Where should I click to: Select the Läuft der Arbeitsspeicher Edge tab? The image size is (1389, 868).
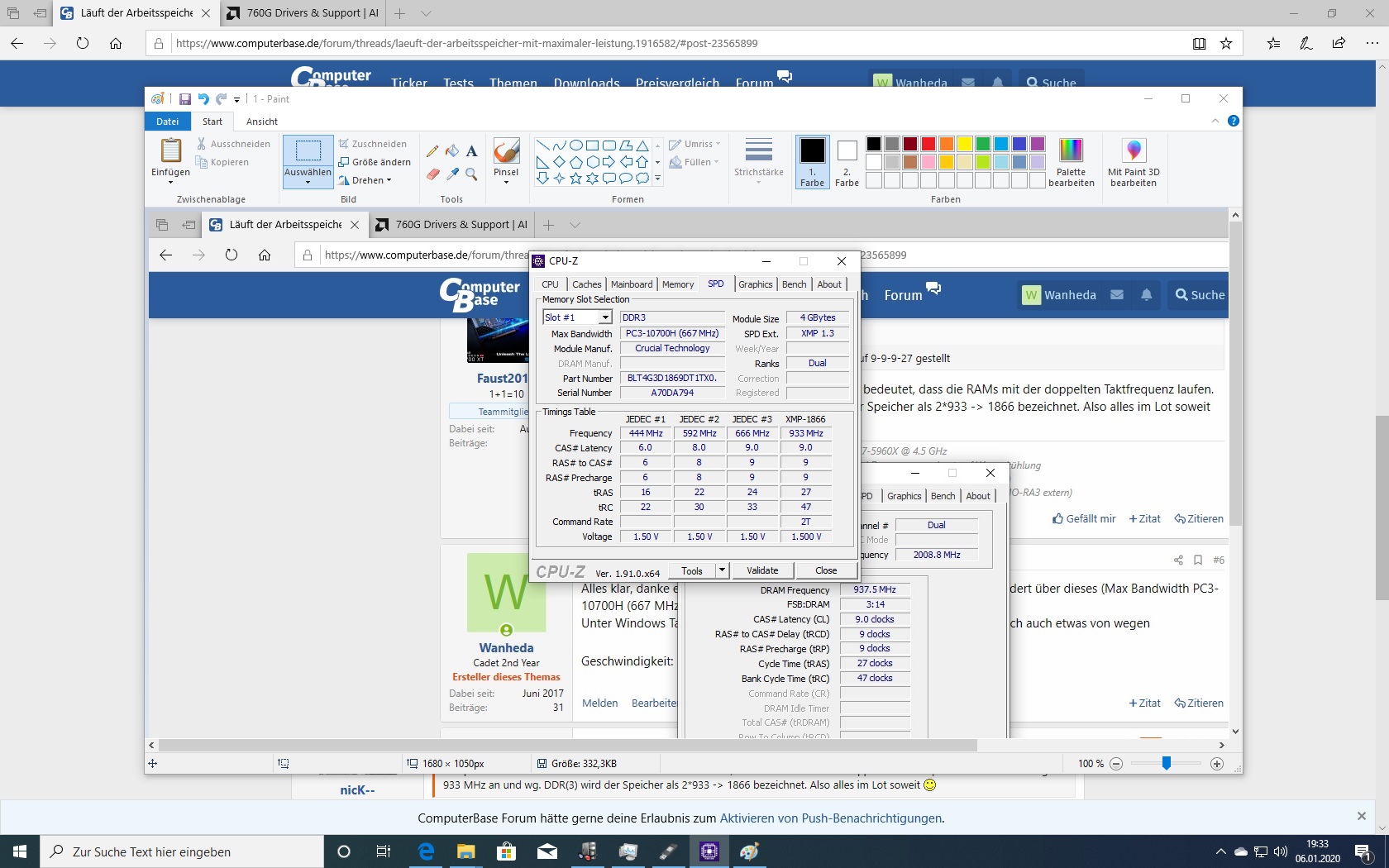click(x=136, y=13)
